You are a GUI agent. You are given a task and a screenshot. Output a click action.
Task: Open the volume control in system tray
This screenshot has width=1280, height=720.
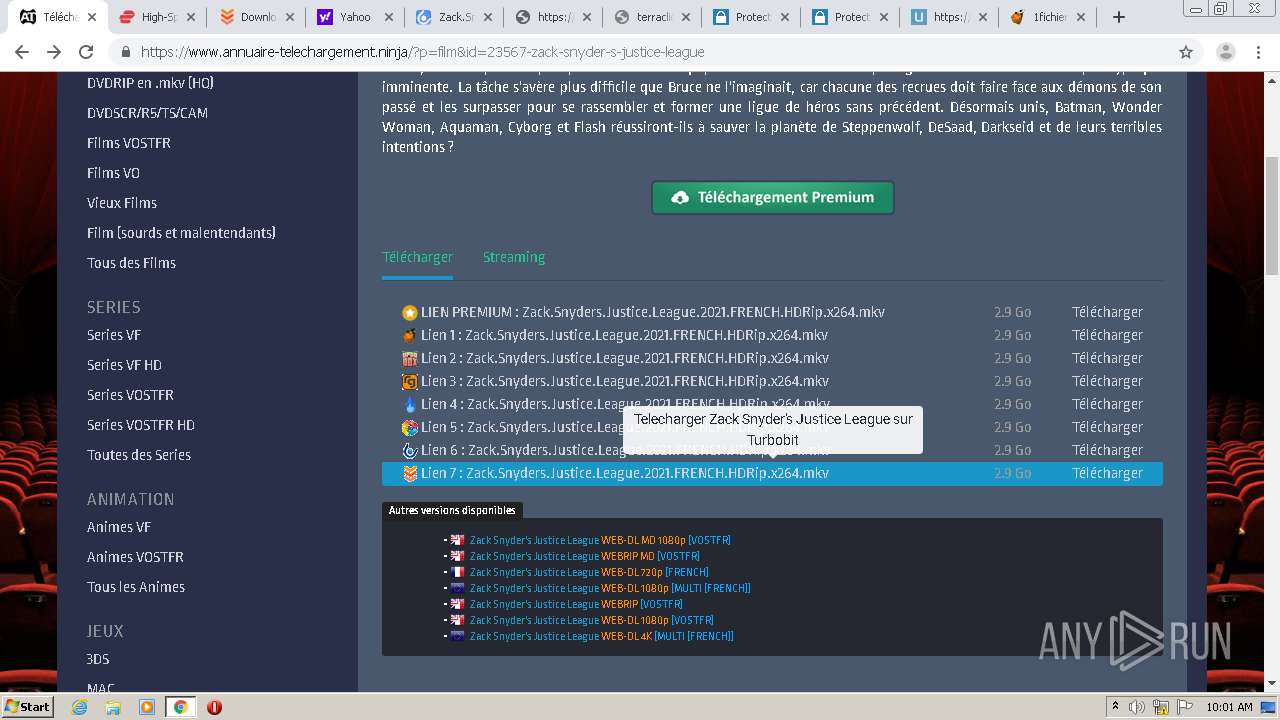tap(1137, 707)
